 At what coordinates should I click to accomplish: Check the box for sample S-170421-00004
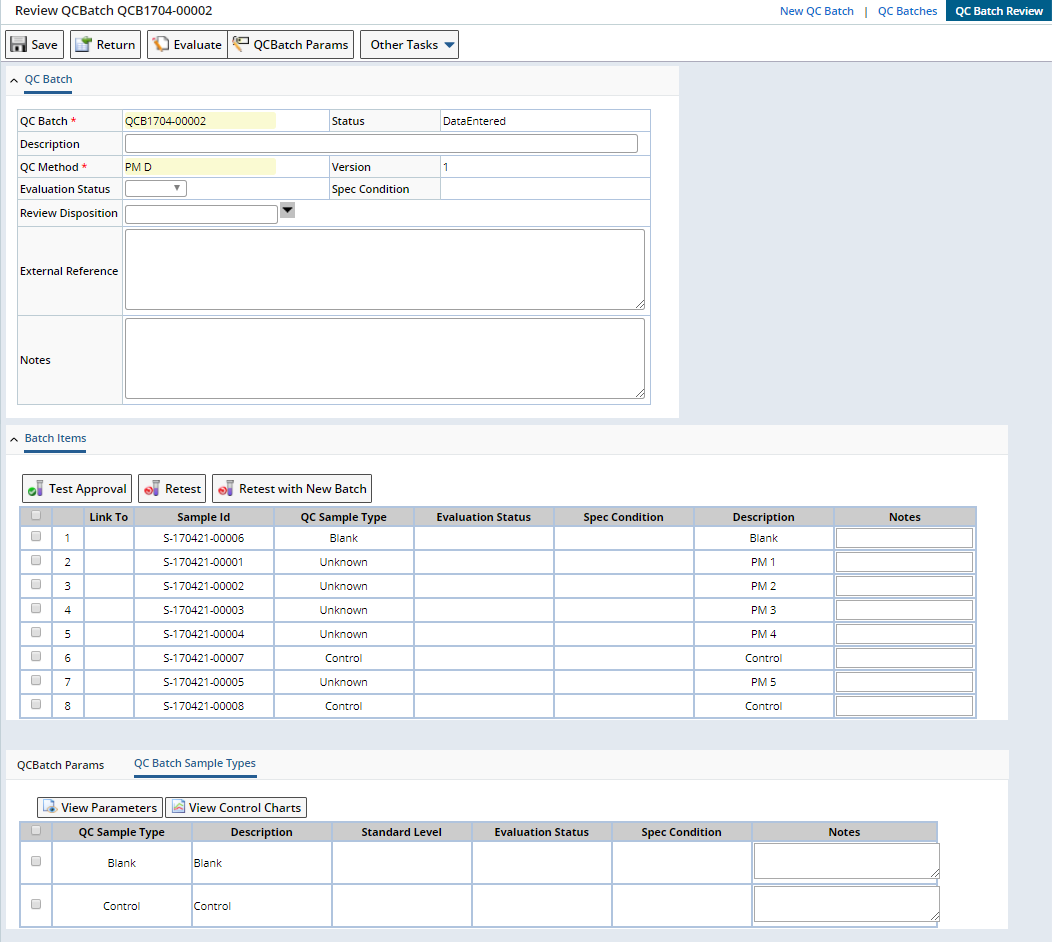[x=36, y=633]
